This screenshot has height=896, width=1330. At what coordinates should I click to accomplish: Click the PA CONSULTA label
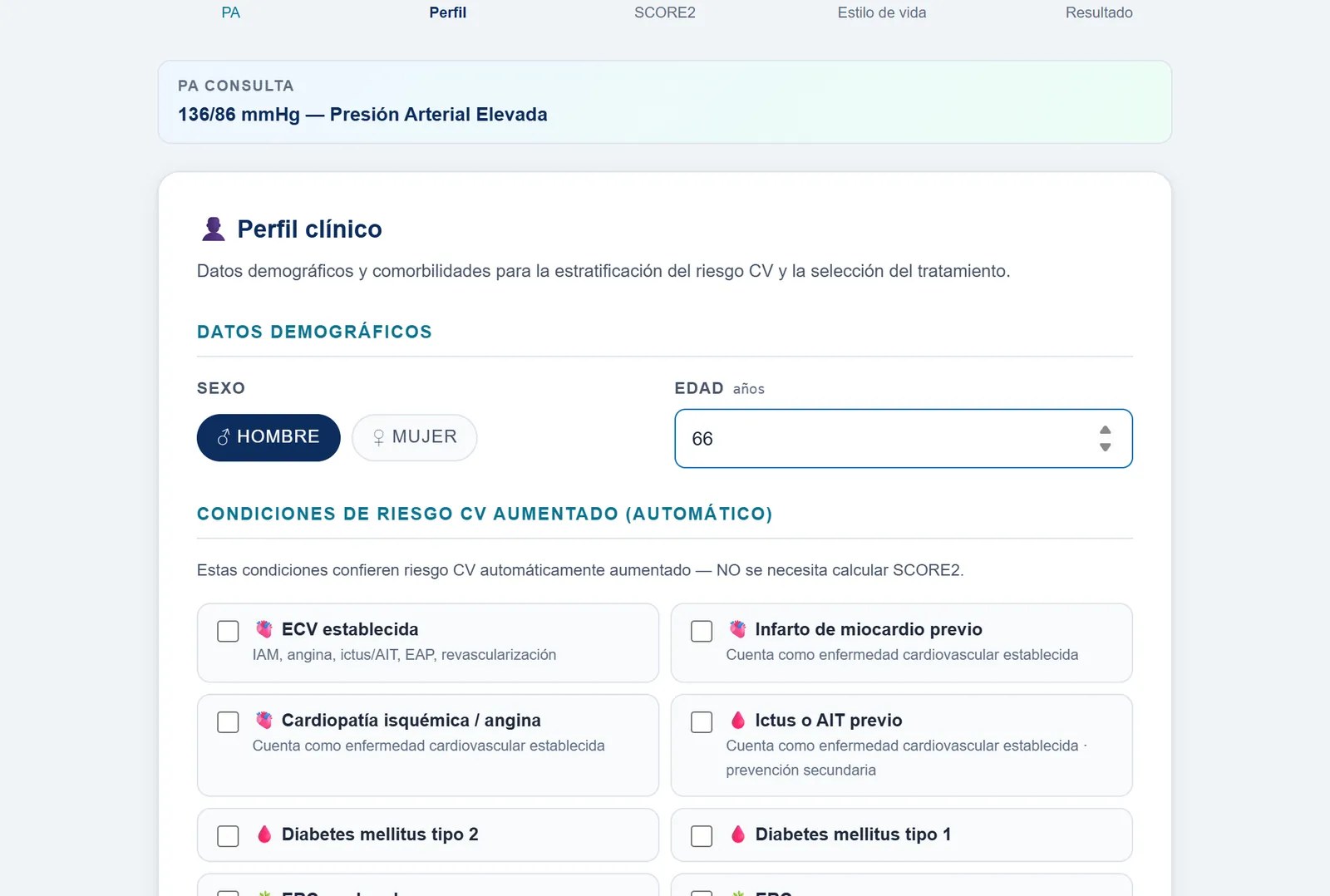[236, 86]
